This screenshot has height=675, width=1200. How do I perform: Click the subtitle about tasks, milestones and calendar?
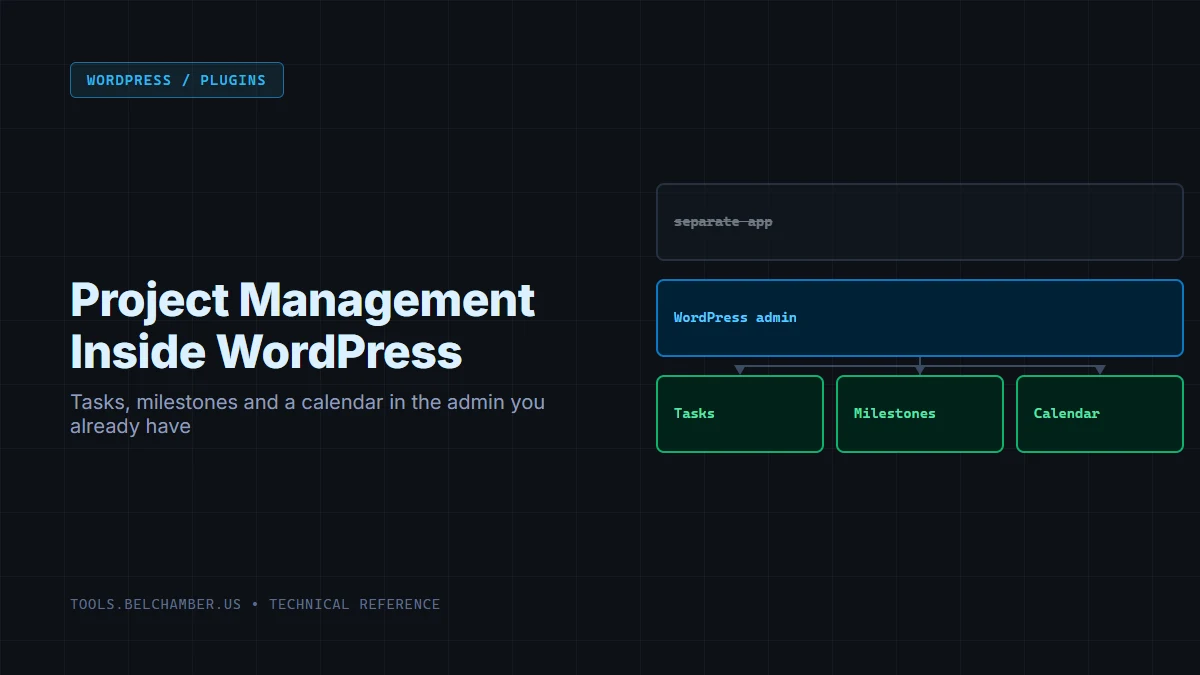point(307,414)
